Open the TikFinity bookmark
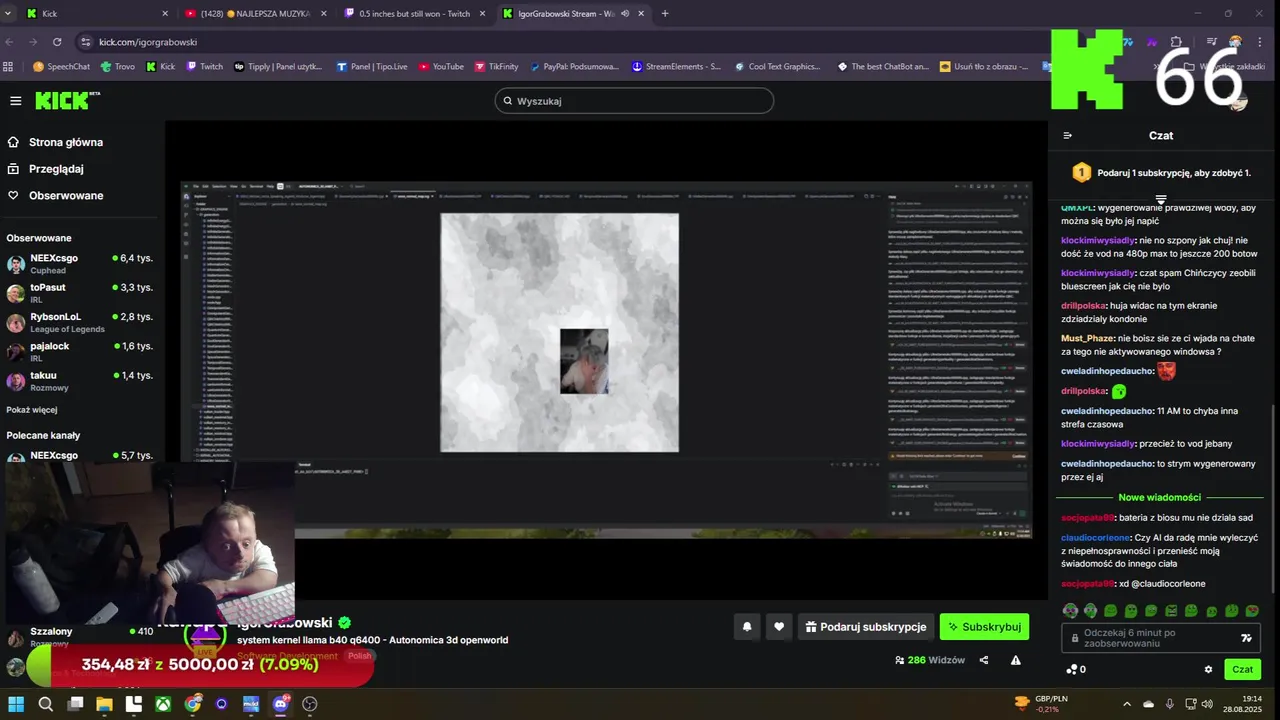 pos(496,67)
